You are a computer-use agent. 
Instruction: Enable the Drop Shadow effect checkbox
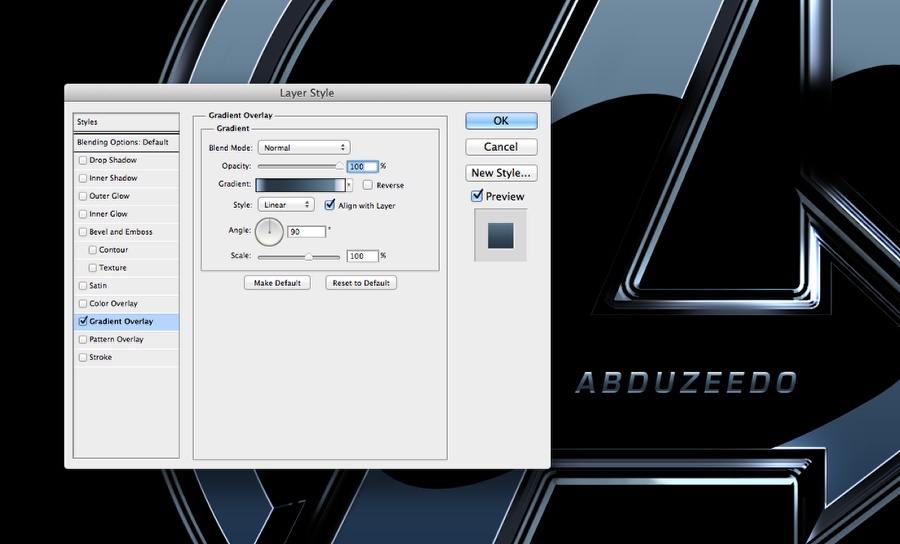(83, 160)
